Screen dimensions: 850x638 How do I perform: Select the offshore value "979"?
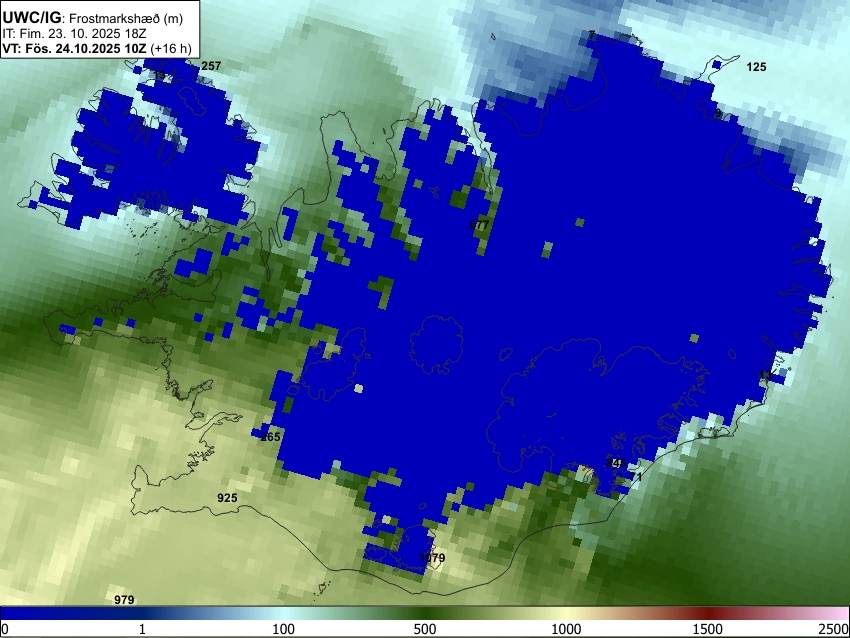point(124,600)
